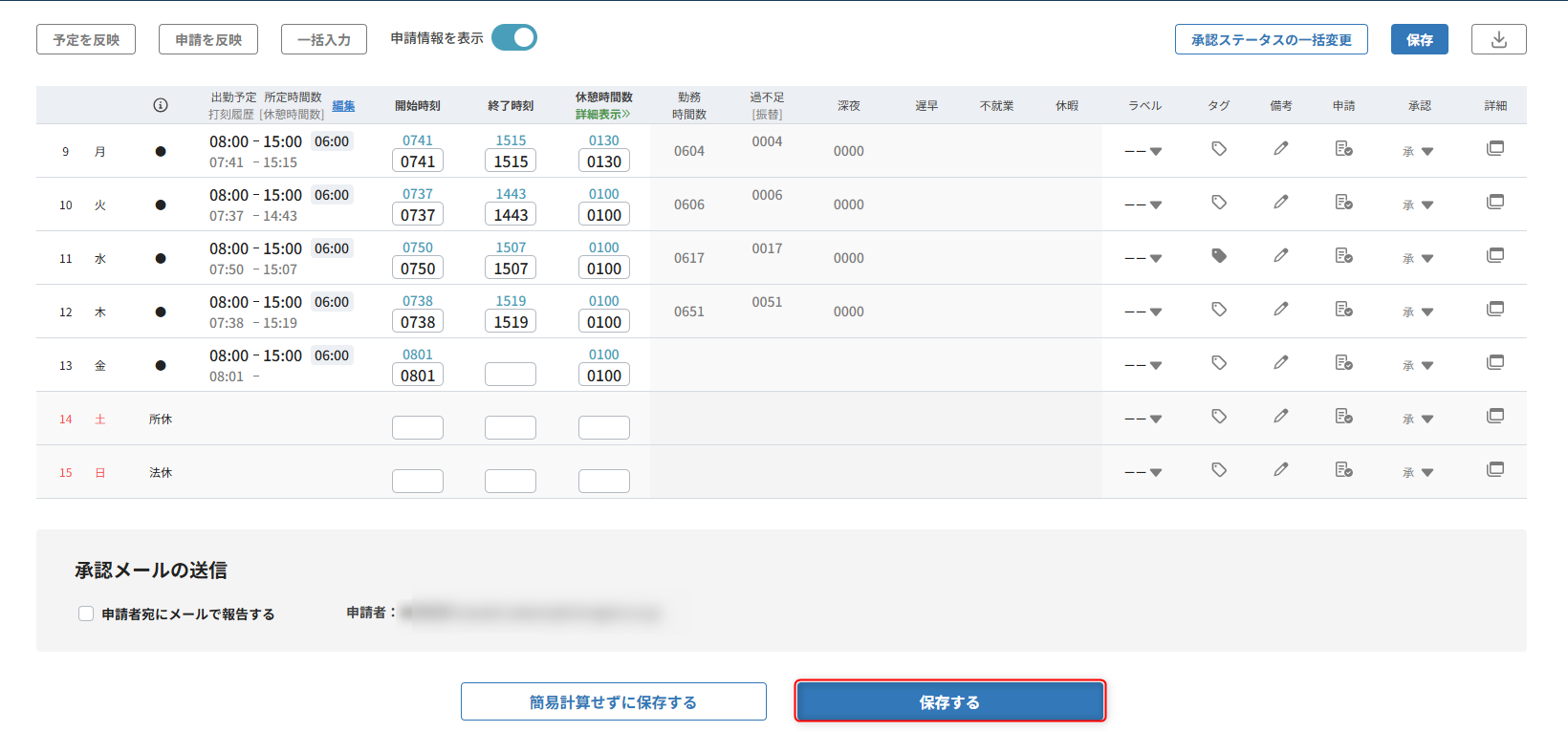Click the 予定を反映 button
1568x732 pixels.
tap(86, 39)
